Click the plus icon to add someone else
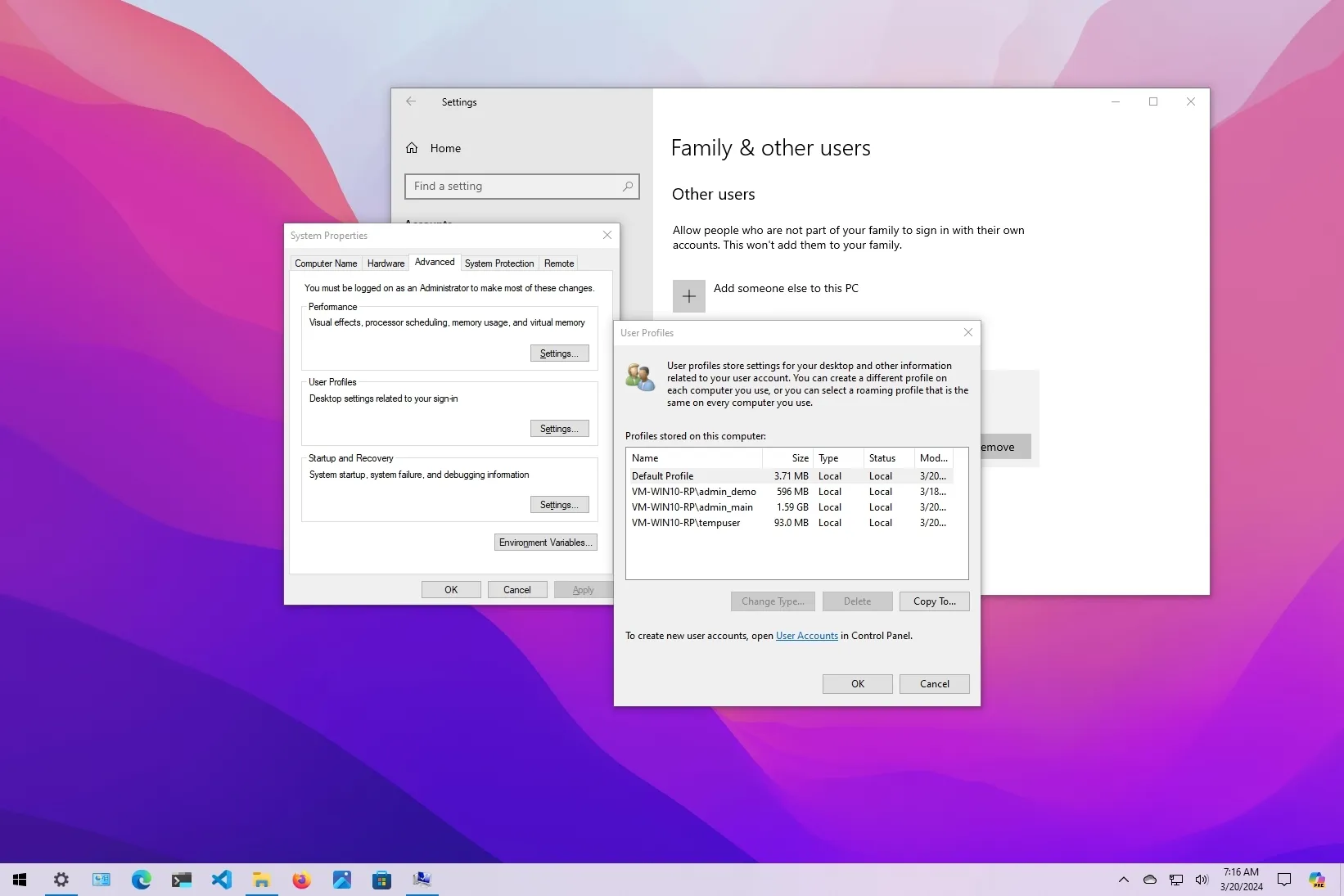Image resolution: width=1344 pixels, height=896 pixels. [x=688, y=295]
